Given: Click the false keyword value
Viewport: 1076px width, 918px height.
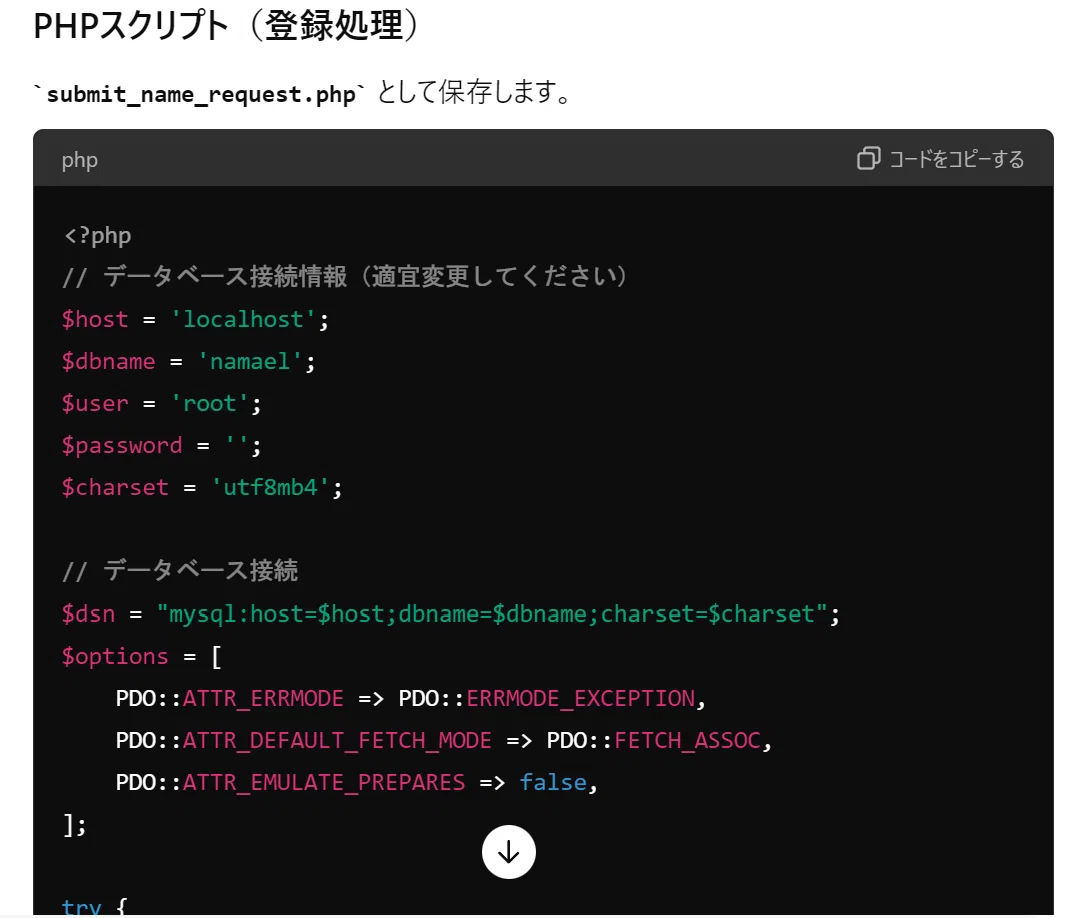Looking at the screenshot, I should pos(553,783).
